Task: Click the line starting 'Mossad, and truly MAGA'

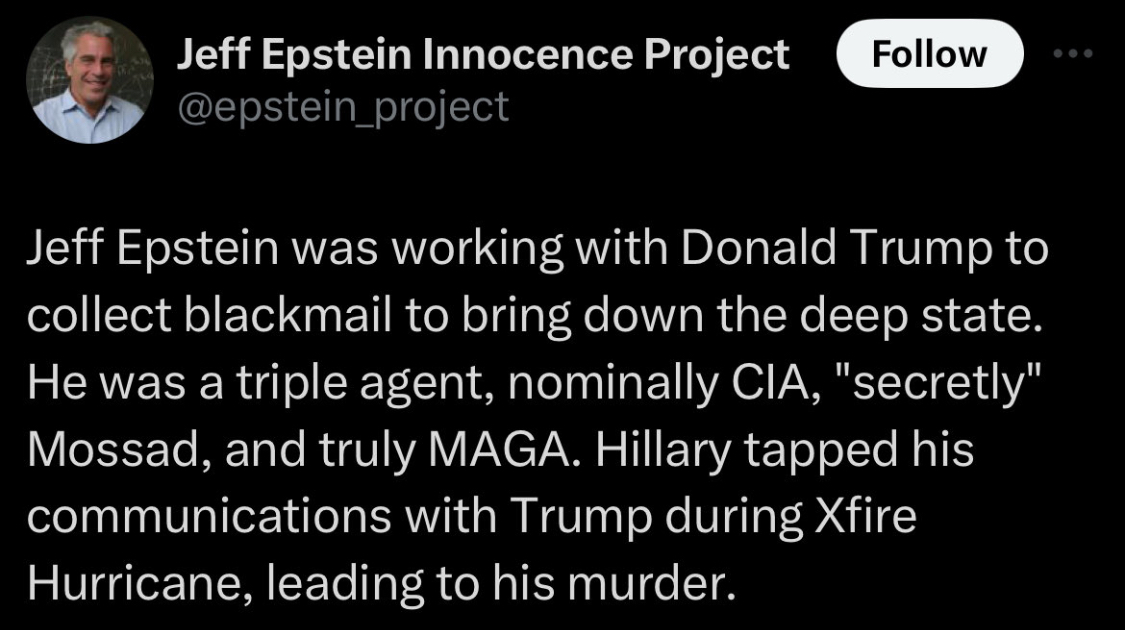Action: pyautogui.click(x=500, y=451)
